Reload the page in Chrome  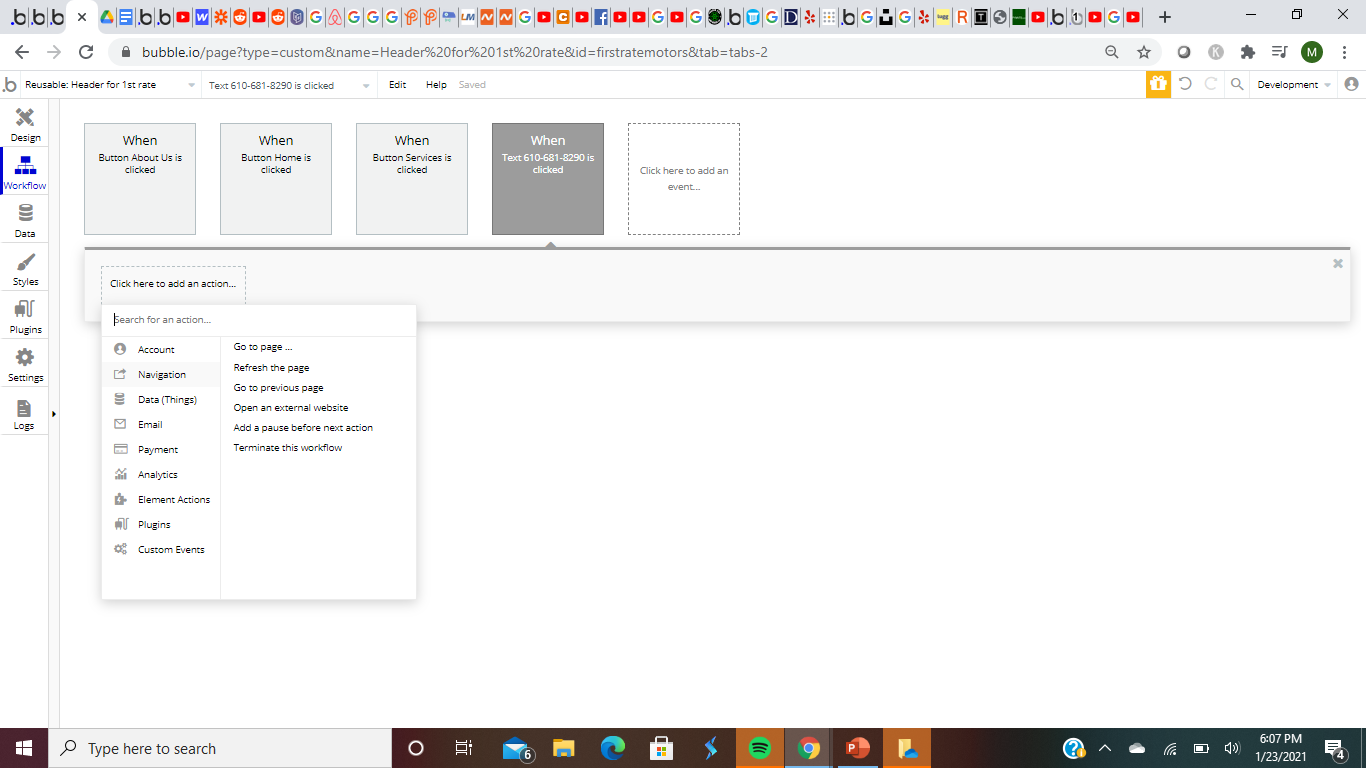coord(86,52)
